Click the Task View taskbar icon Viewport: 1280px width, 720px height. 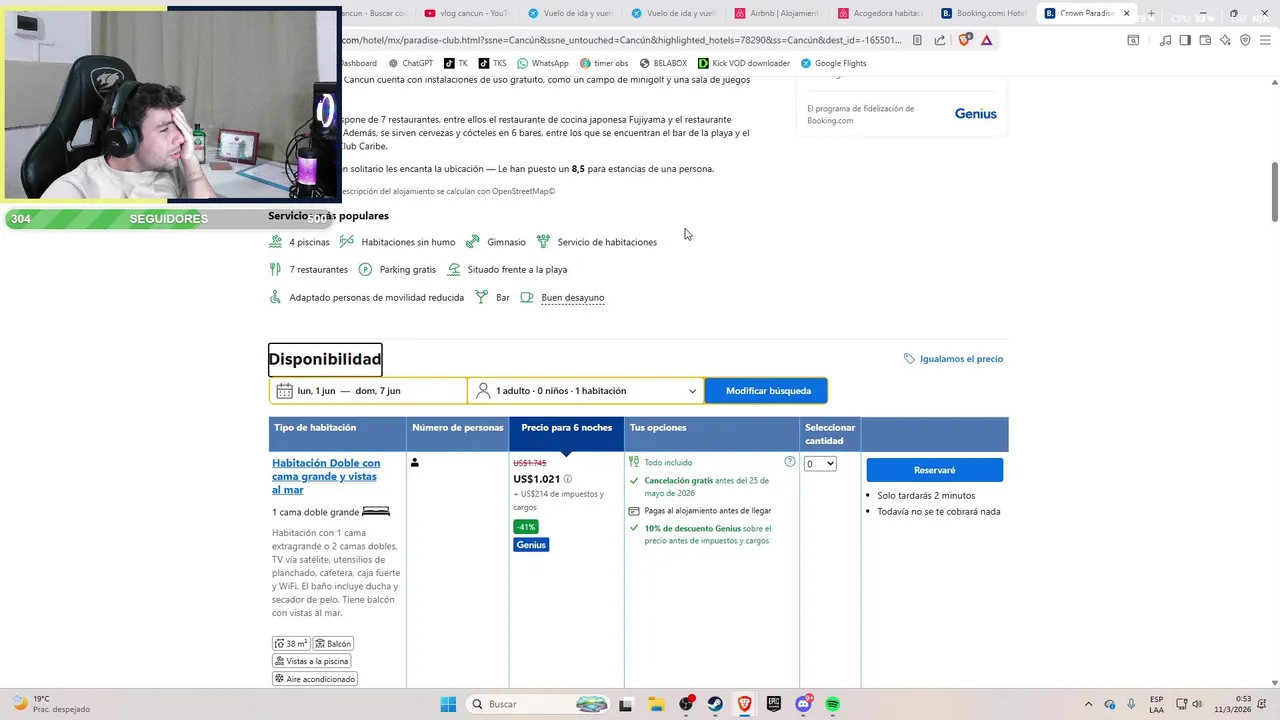(x=626, y=704)
